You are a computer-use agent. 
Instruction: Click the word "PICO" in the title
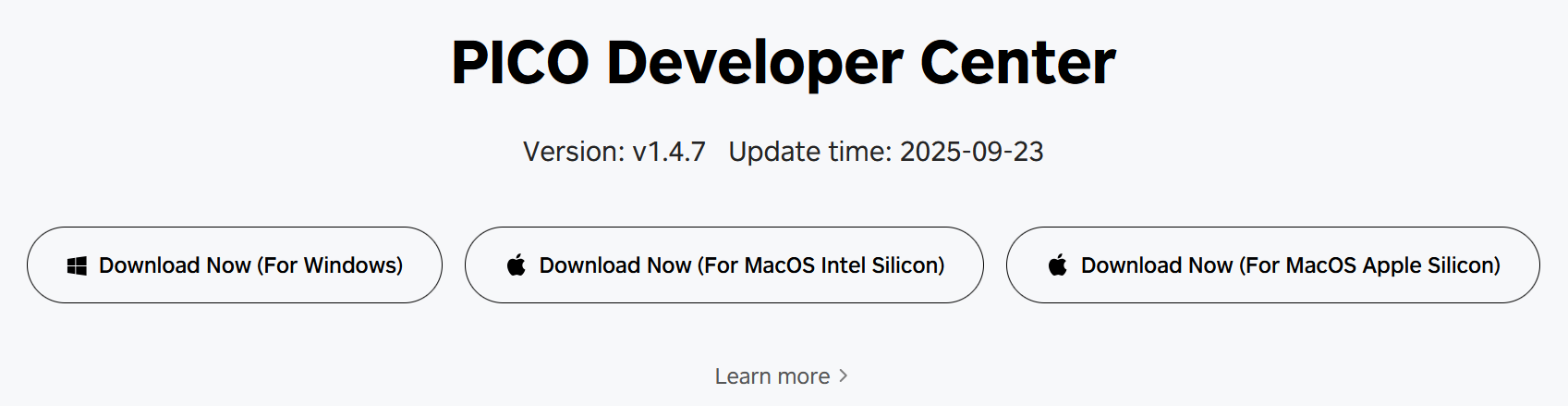(519, 63)
